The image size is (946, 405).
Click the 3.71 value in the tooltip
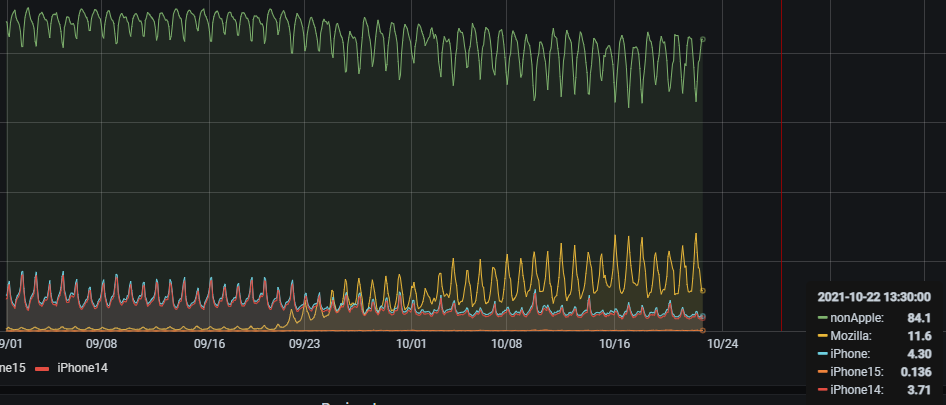pos(919,390)
